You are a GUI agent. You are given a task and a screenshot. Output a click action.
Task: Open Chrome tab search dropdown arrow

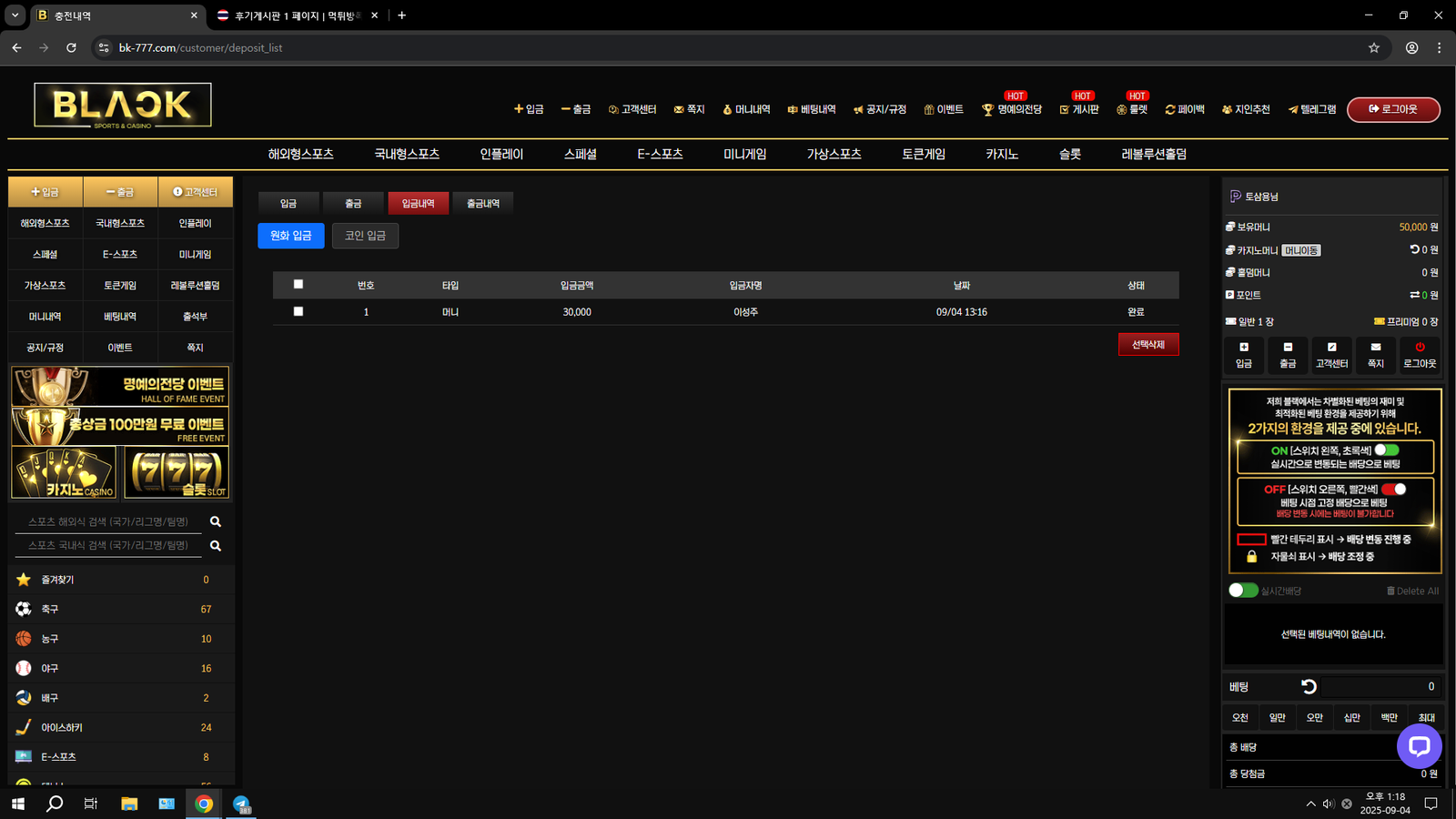click(x=15, y=15)
